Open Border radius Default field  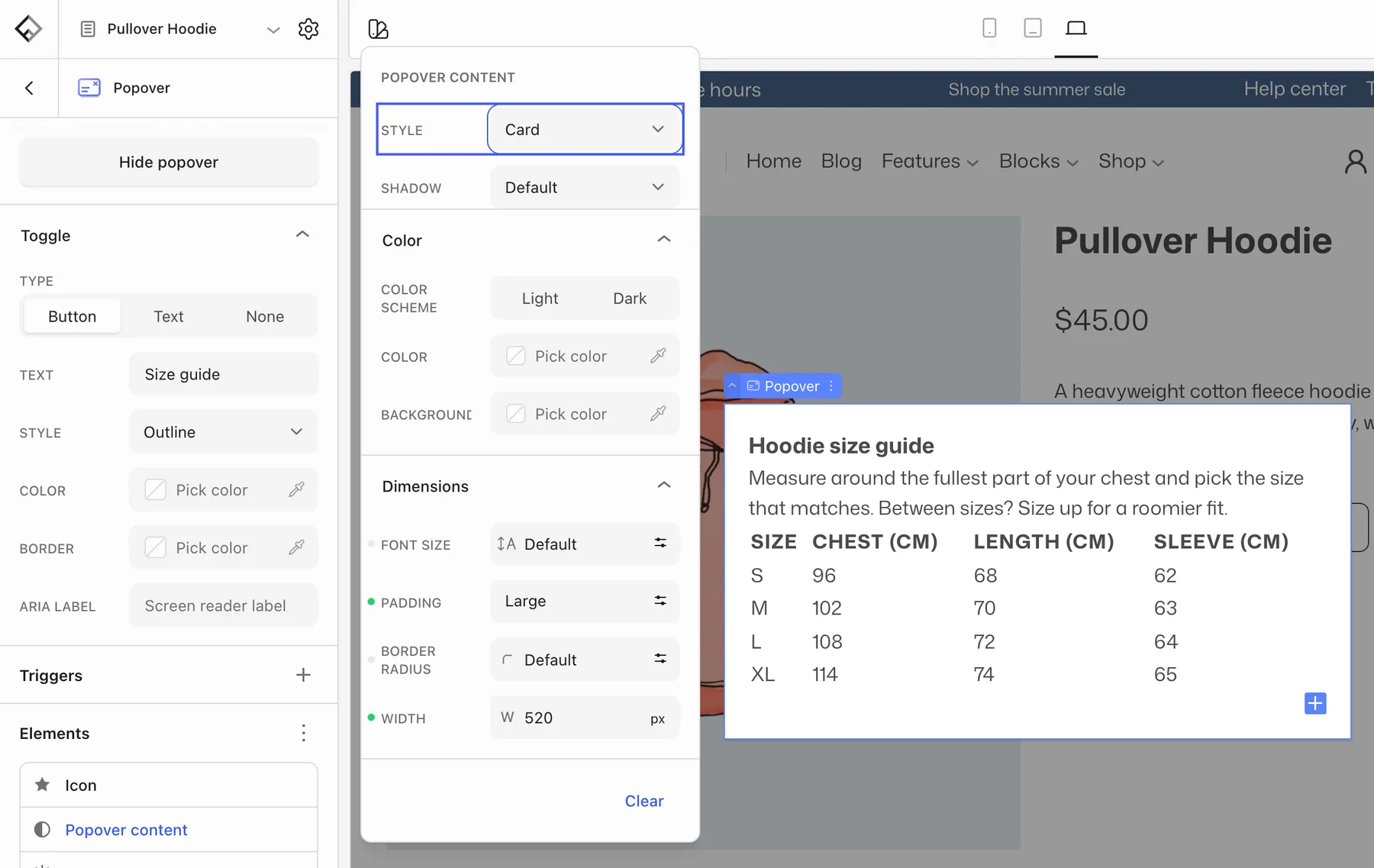click(585, 660)
